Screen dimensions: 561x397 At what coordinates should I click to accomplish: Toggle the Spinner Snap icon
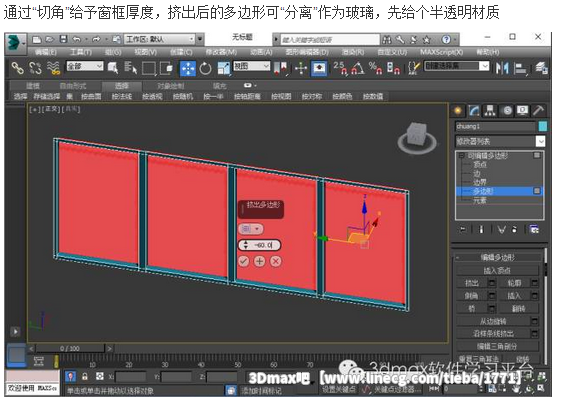click(x=393, y=68)
